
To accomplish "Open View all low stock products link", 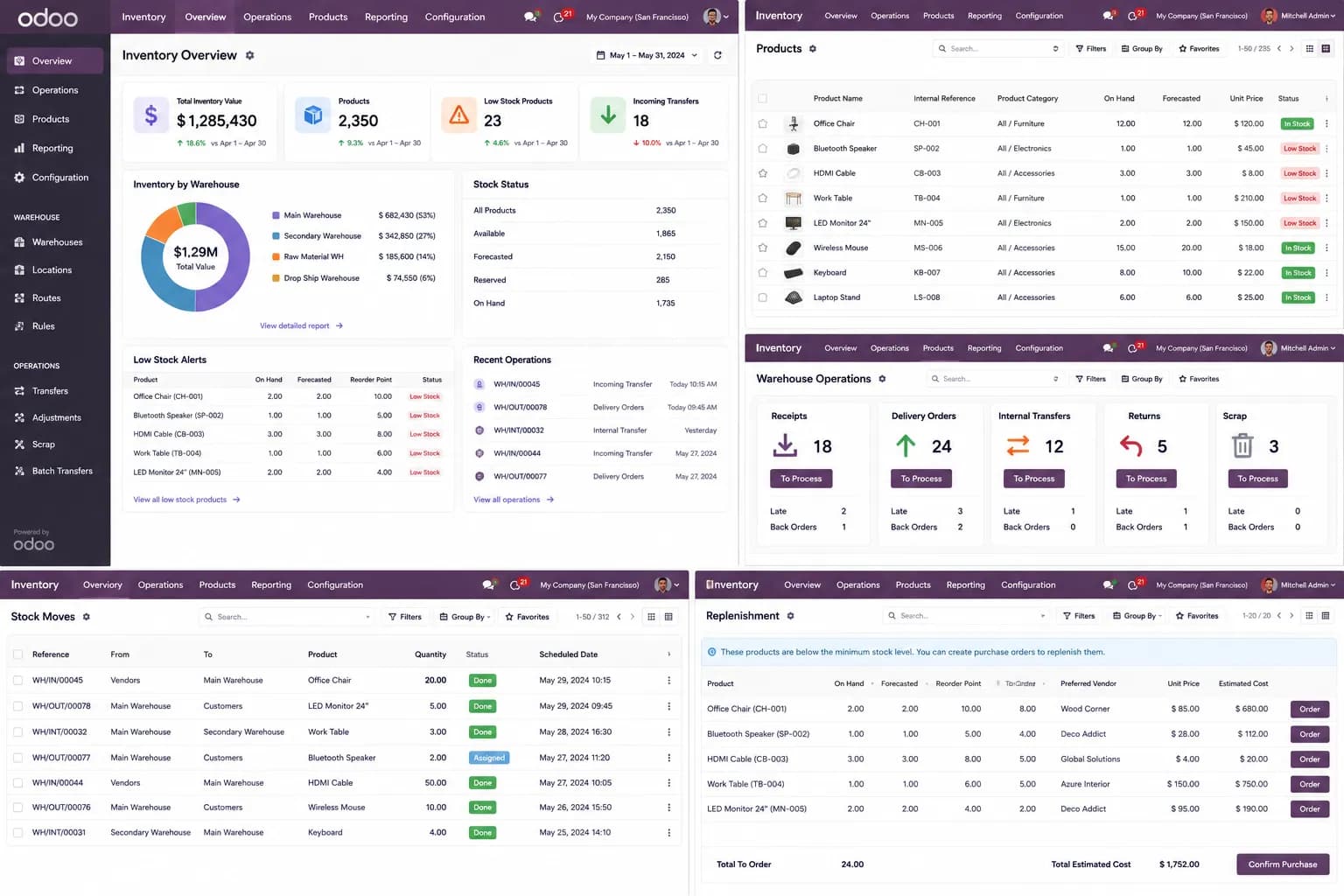I will point(186,500).
